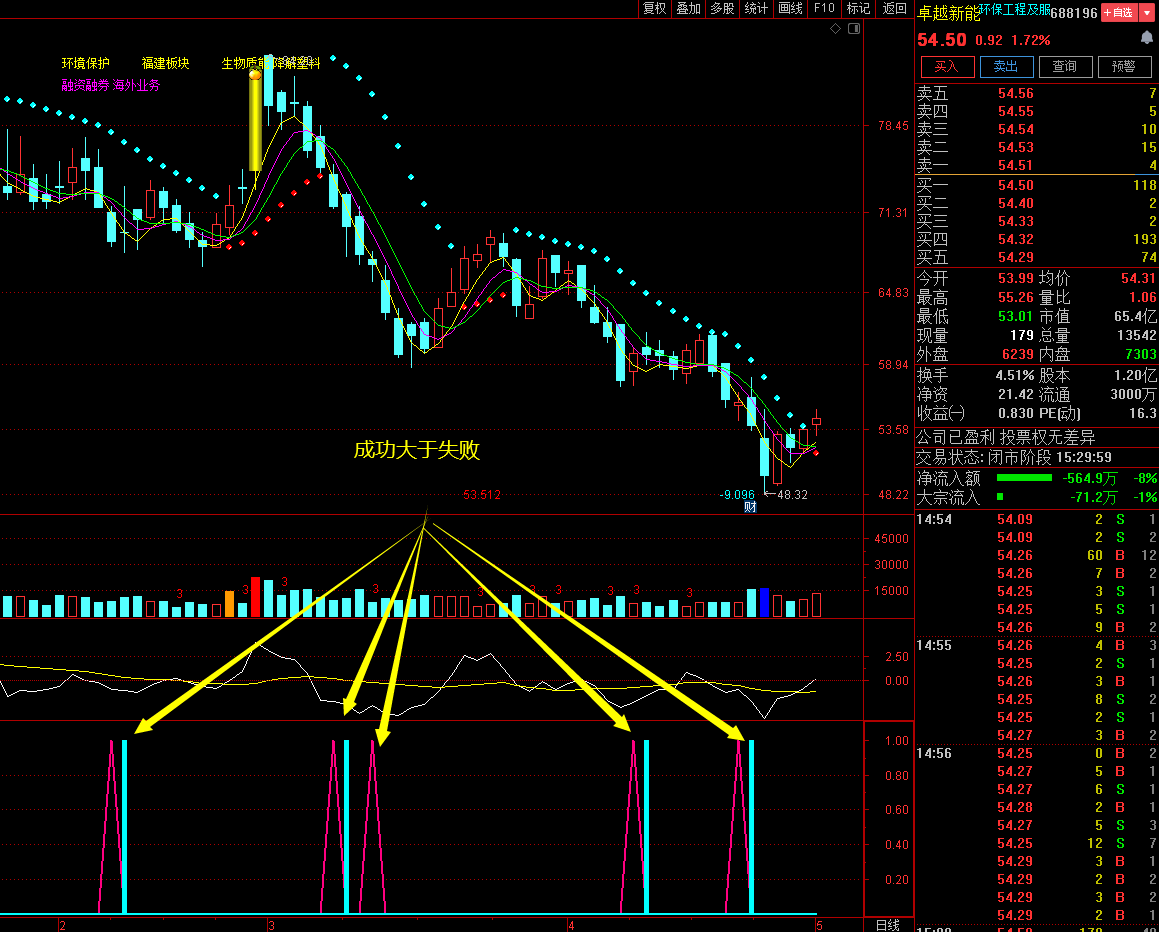
Task: Open F10 company info
Action: [x=824, y=8]
